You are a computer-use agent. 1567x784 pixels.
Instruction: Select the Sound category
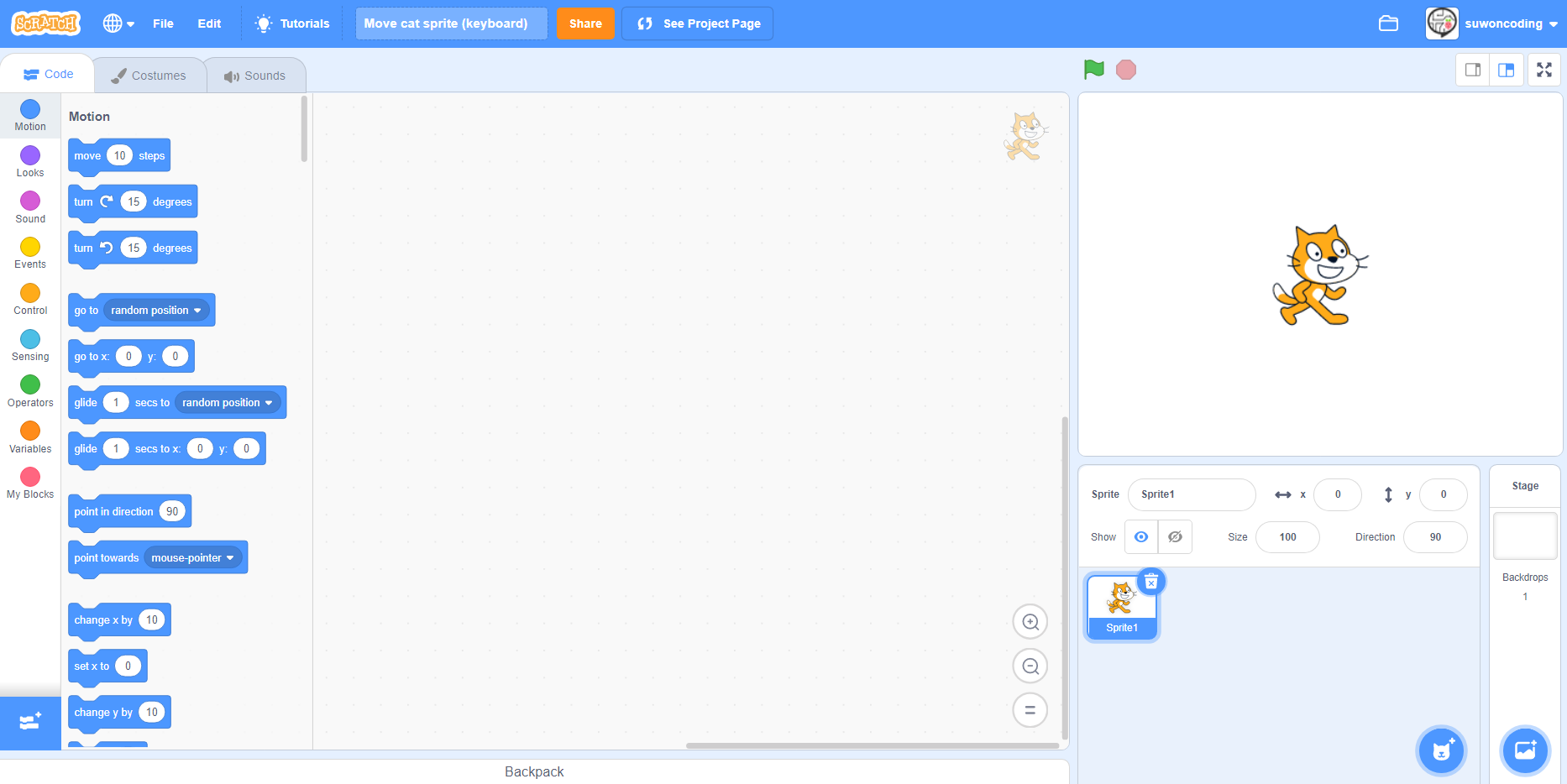pyautogui.click(x=30, y=208)
